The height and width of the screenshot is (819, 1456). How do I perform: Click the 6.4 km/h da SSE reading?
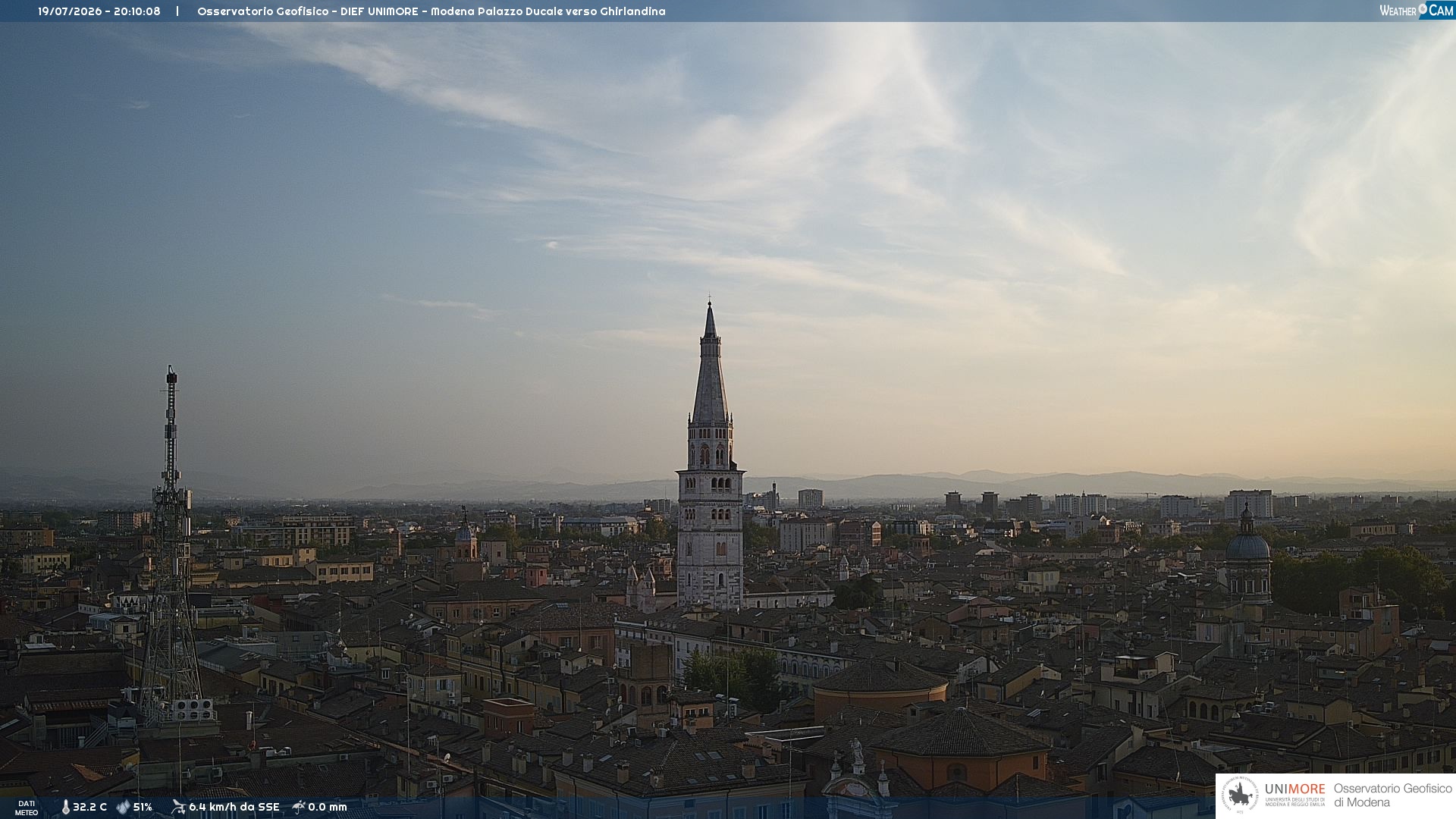[x=234, y=808]
